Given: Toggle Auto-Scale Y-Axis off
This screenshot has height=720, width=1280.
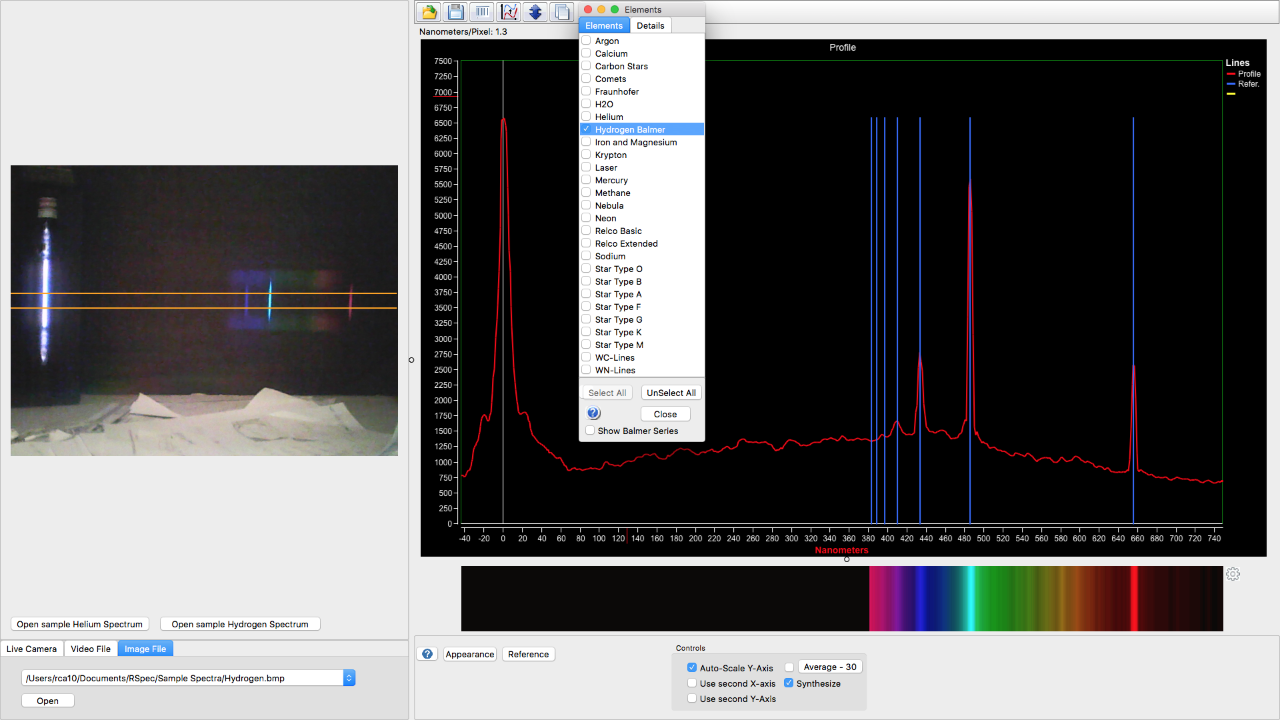Looking at the screenshot, I should point(692,667).
